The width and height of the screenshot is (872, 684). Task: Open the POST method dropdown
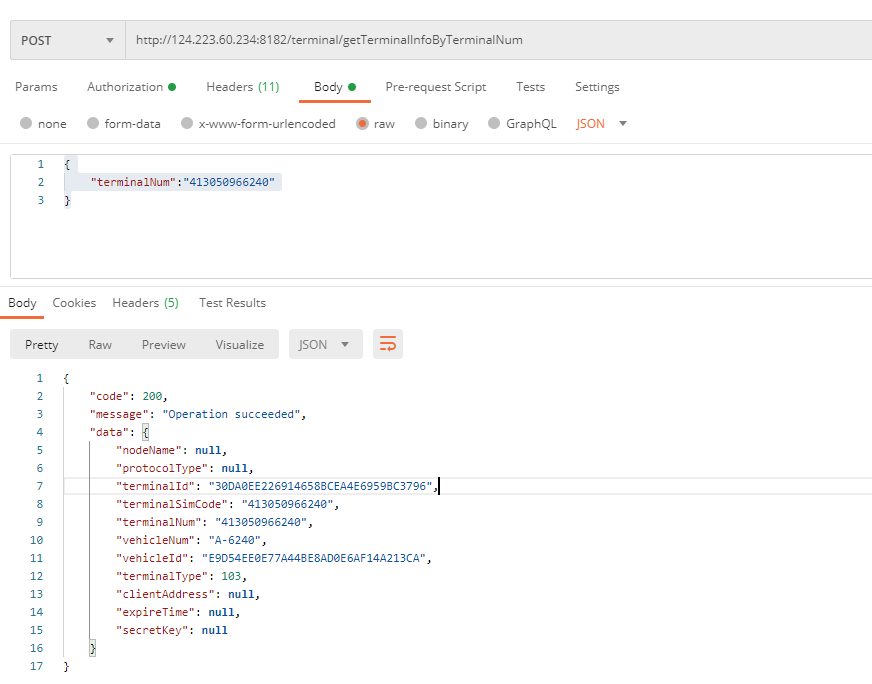[x=67, y=41]
